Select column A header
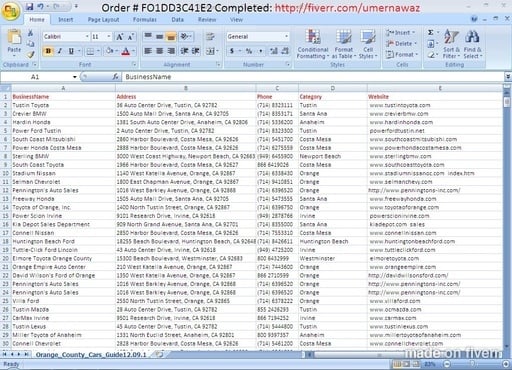The image size is (512, 370). click(63, 88)
